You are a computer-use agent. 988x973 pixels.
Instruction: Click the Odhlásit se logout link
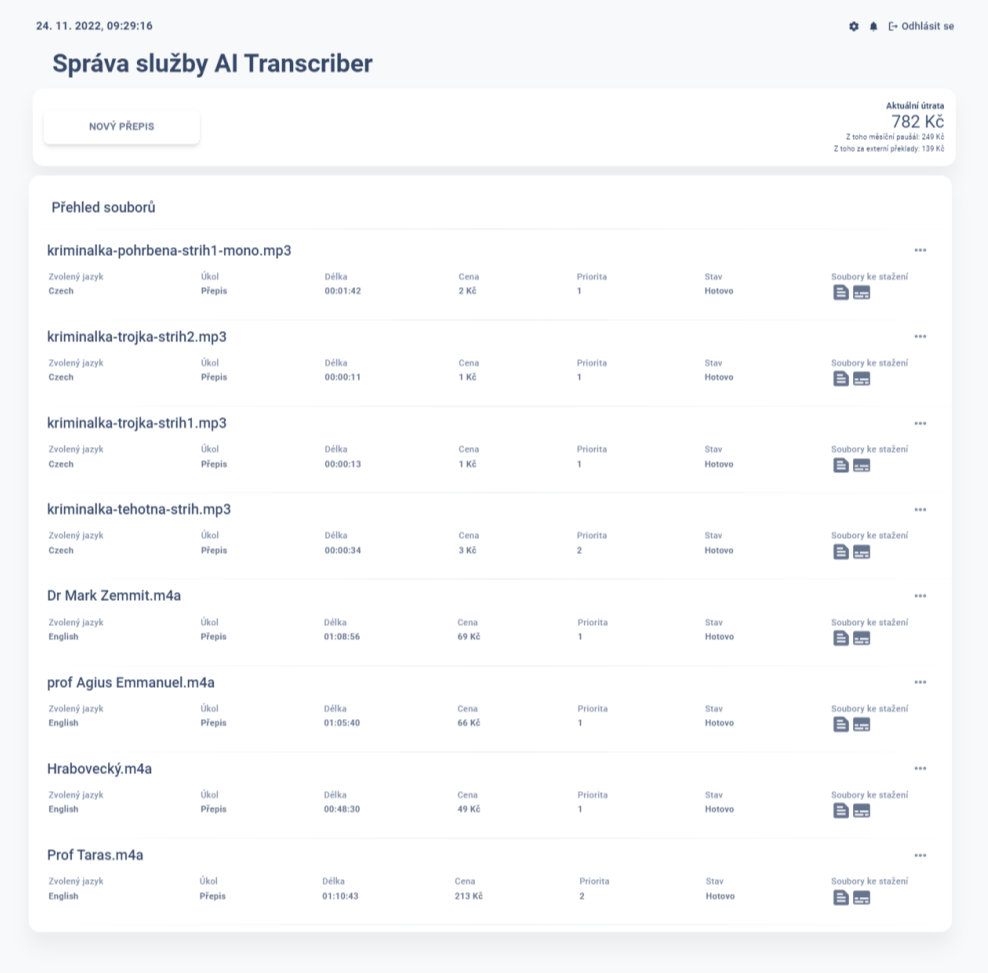point(921,26)
